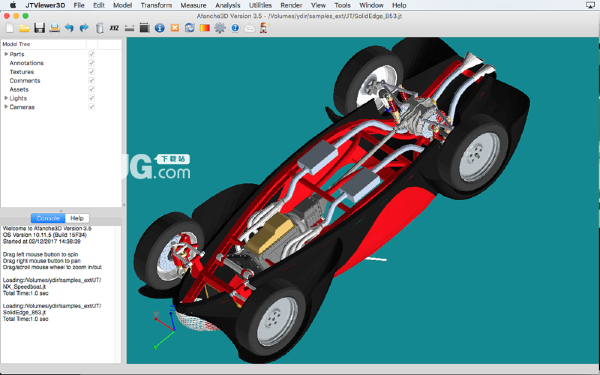Open settings with the gear icon
The height and width of the screenshot is (375, 600).
pyautogui.click(x=220, y=28)
